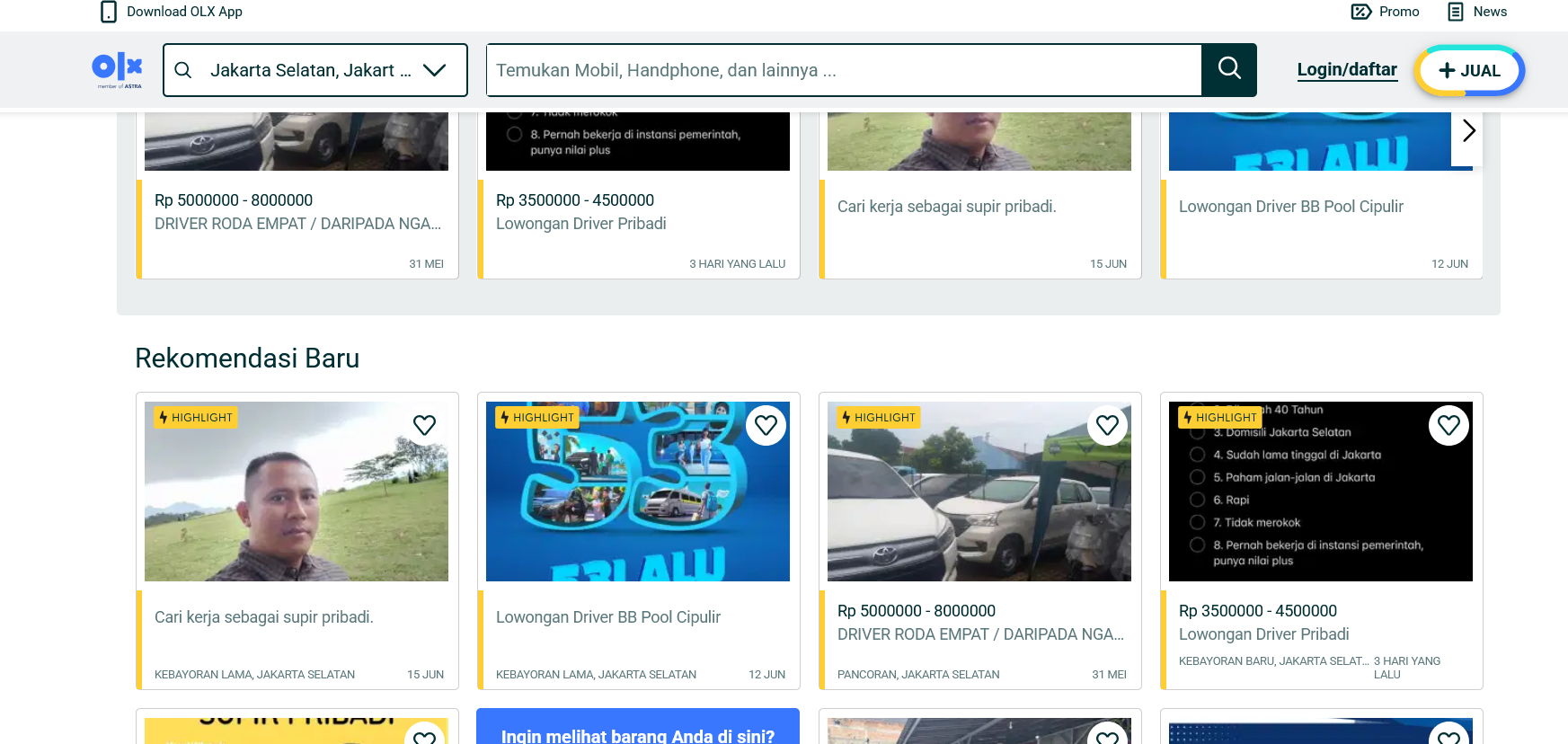Click price 'Rp 5000000 - 8000000' in Rekomendasi Baru
This screenshot has width=1568, height=744.
click(x=917, y=611)
